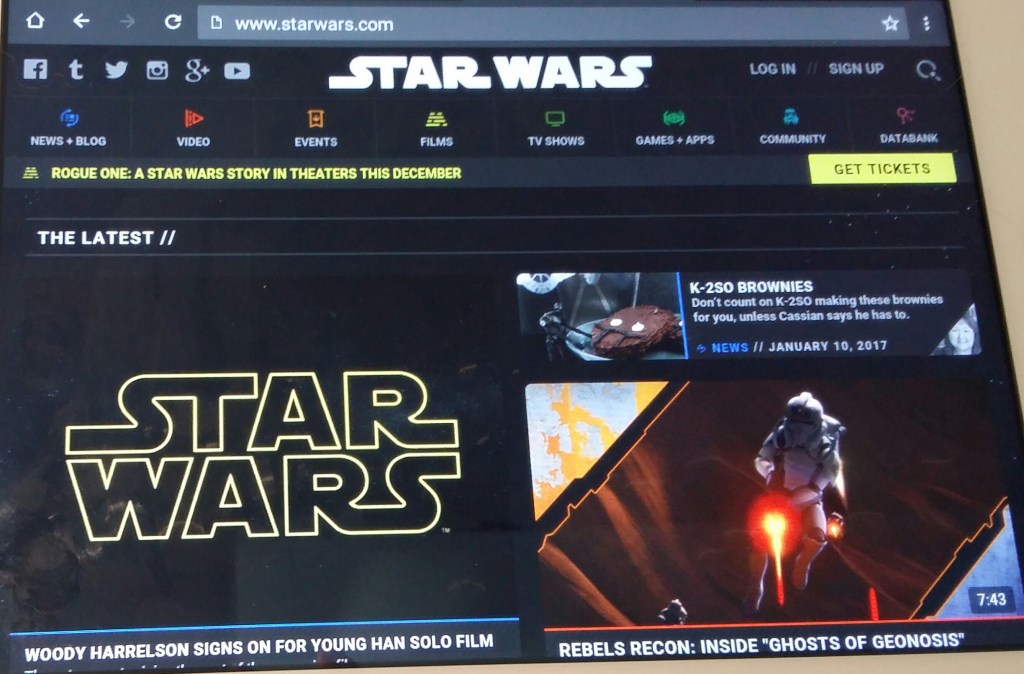Click the author avatar on K-2SO card
The image size is (1024, 674).
959,331
